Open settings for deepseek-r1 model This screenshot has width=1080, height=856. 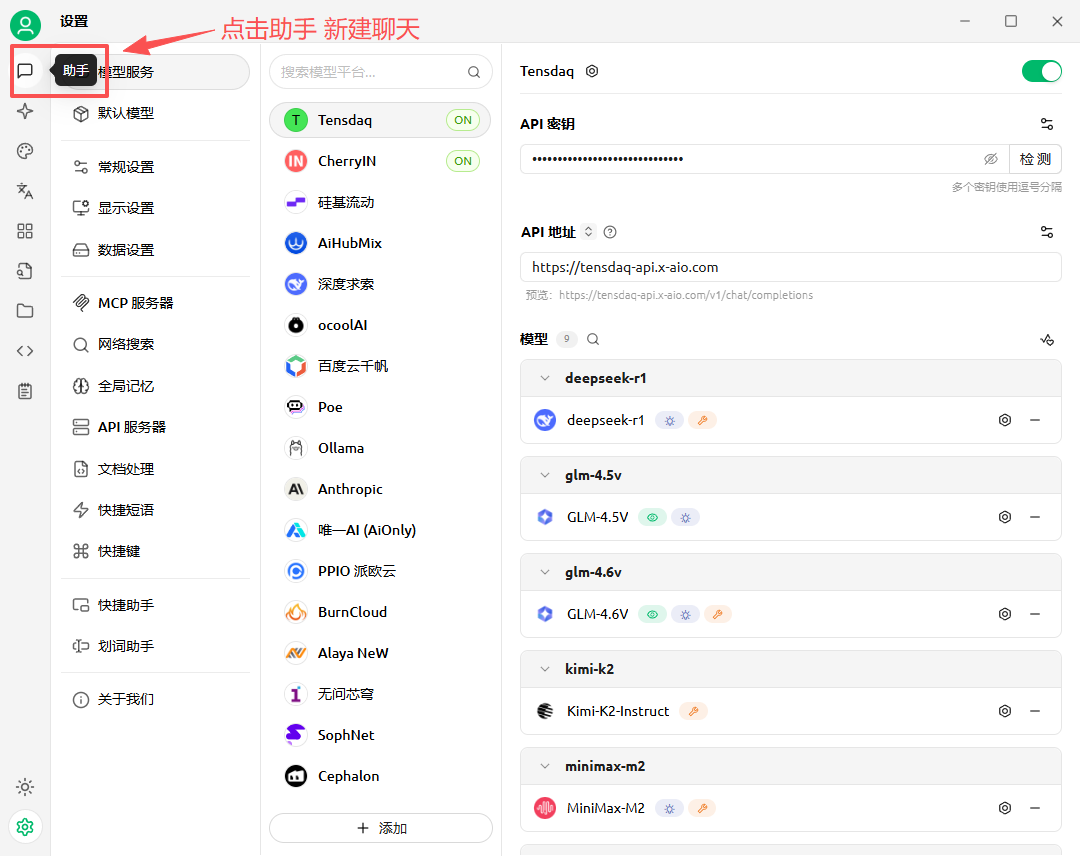click(1005, 420)
